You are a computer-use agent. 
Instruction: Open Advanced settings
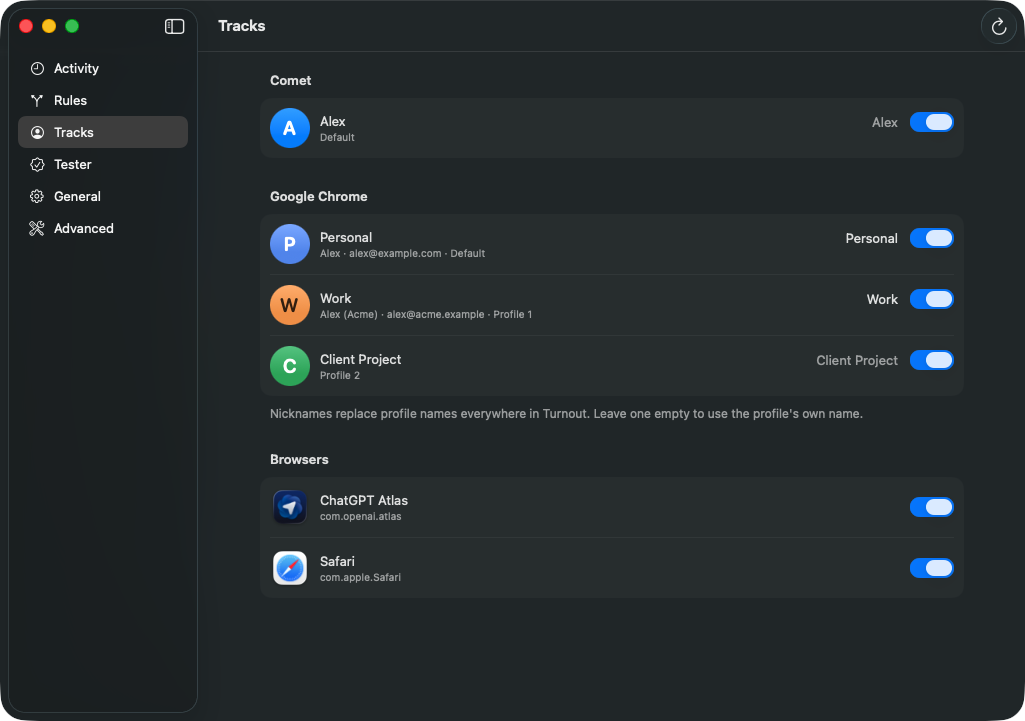(x=103, y=228)
